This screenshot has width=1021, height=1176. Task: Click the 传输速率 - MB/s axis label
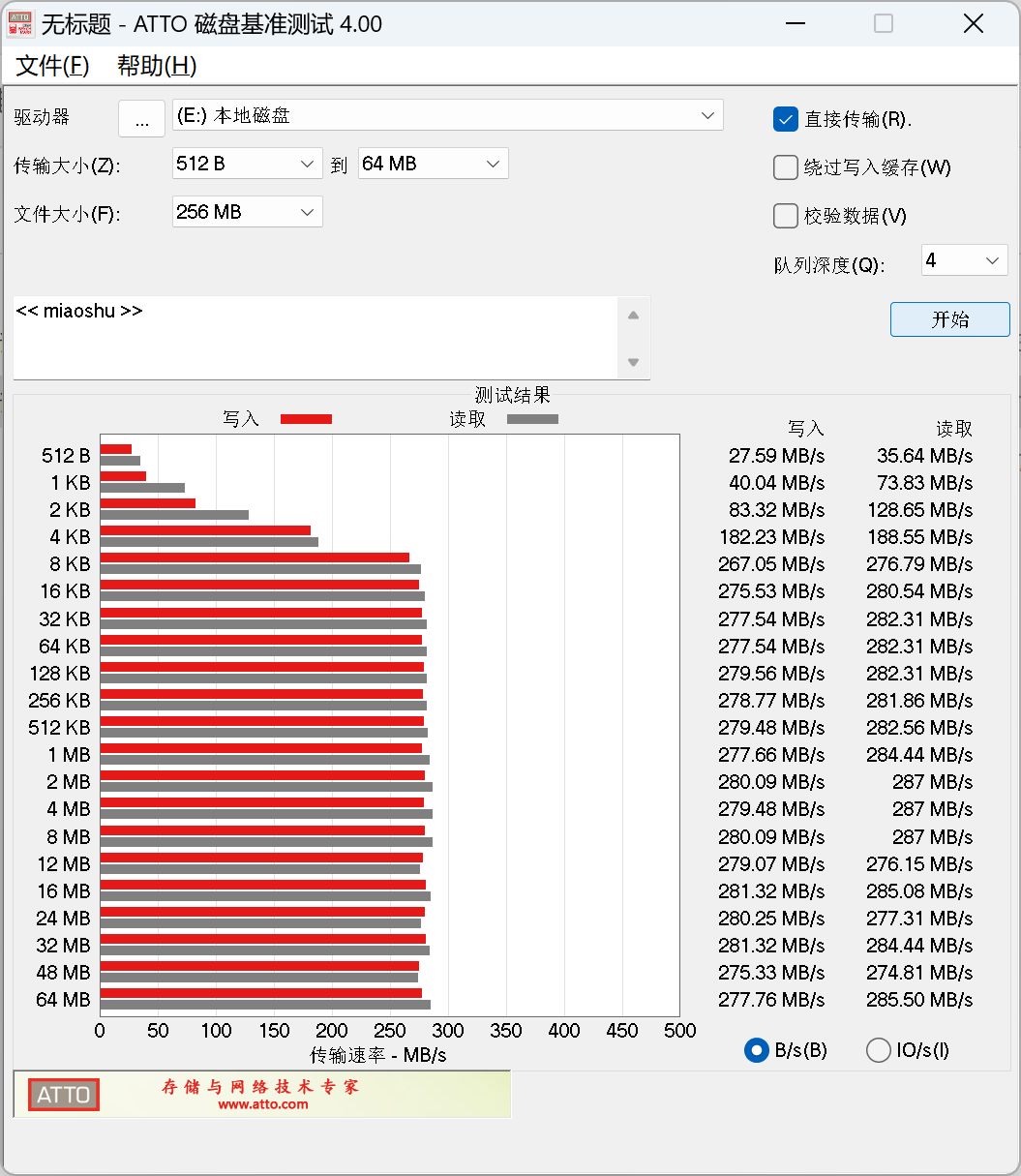378,1054
